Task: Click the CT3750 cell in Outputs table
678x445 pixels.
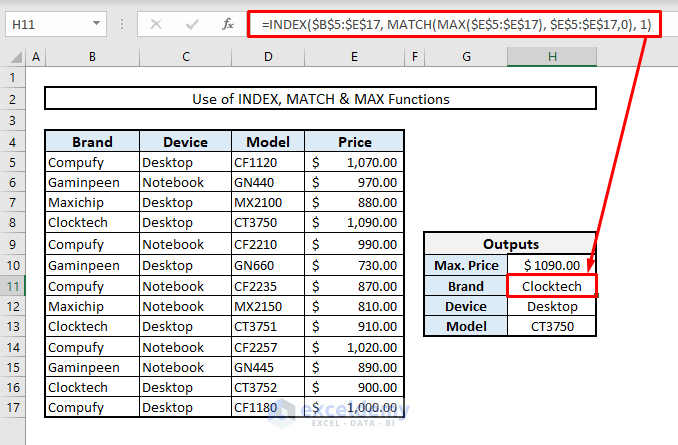Action: click(x=551, y=327)
